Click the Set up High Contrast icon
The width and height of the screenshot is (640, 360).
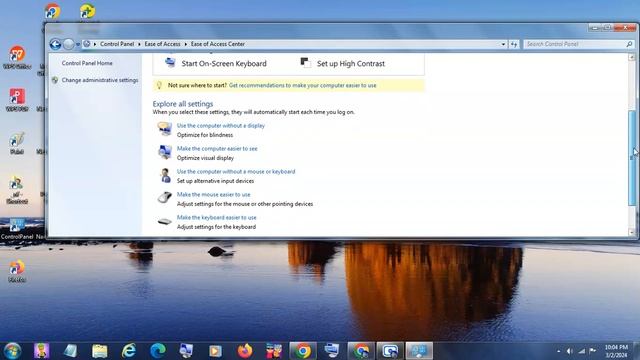pos(305,63)
